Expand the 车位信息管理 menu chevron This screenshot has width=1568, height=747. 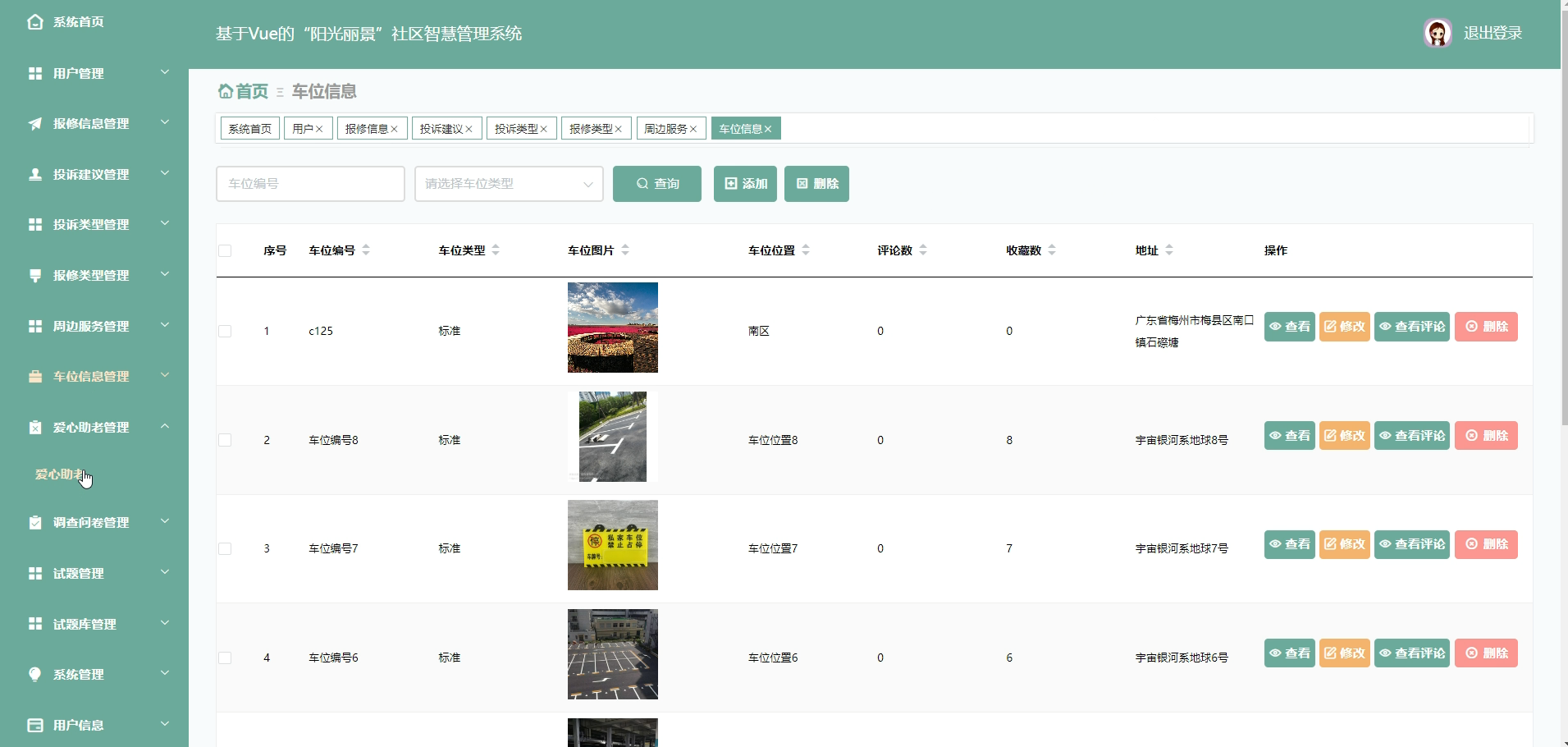click(x=165, y=376)
